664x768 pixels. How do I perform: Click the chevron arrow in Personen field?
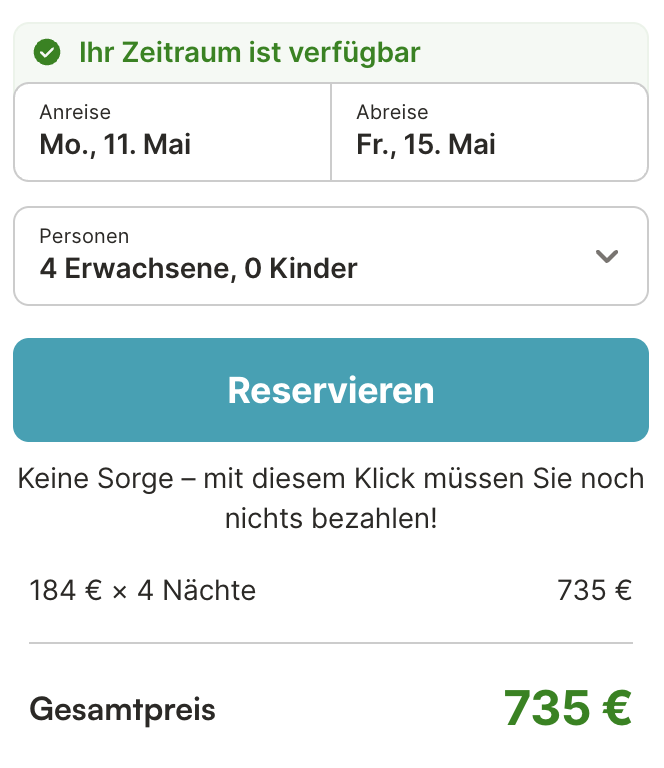[x=607, y=256]
